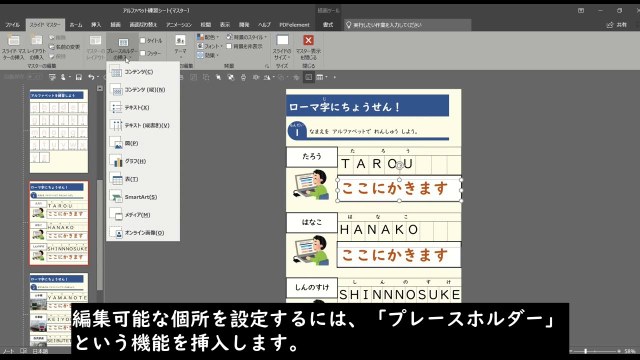640x360 pixels.
Task: Select Content Vertical (コンテンツ(縦)) placeholder option
Action: click(x=143, y=90)
